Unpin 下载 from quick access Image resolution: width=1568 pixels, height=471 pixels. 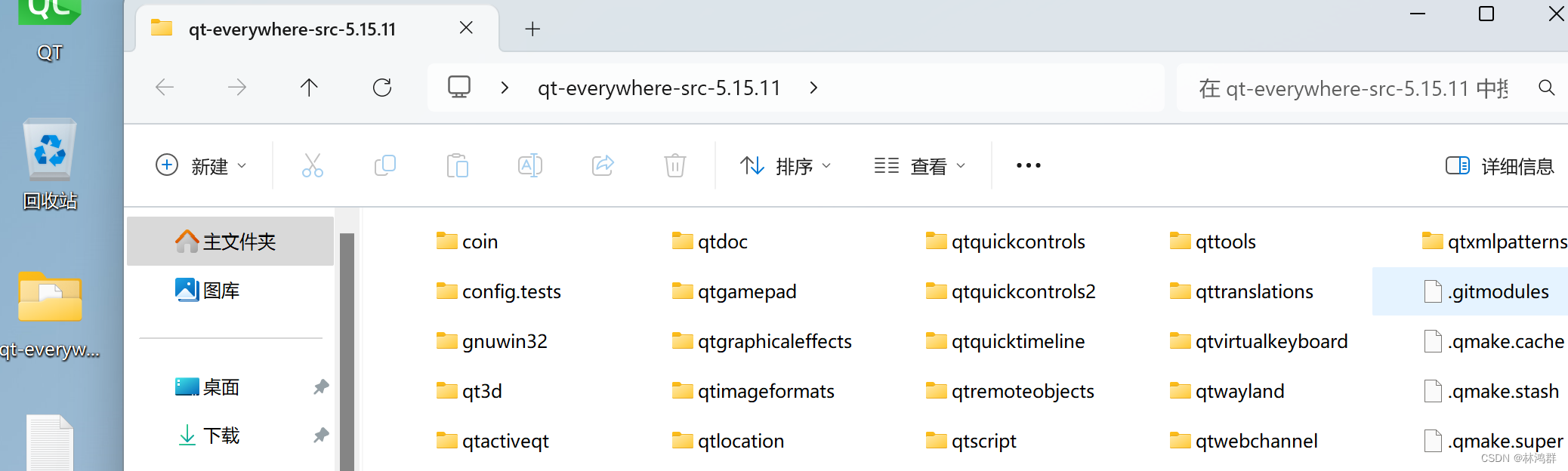click(321, 436)
